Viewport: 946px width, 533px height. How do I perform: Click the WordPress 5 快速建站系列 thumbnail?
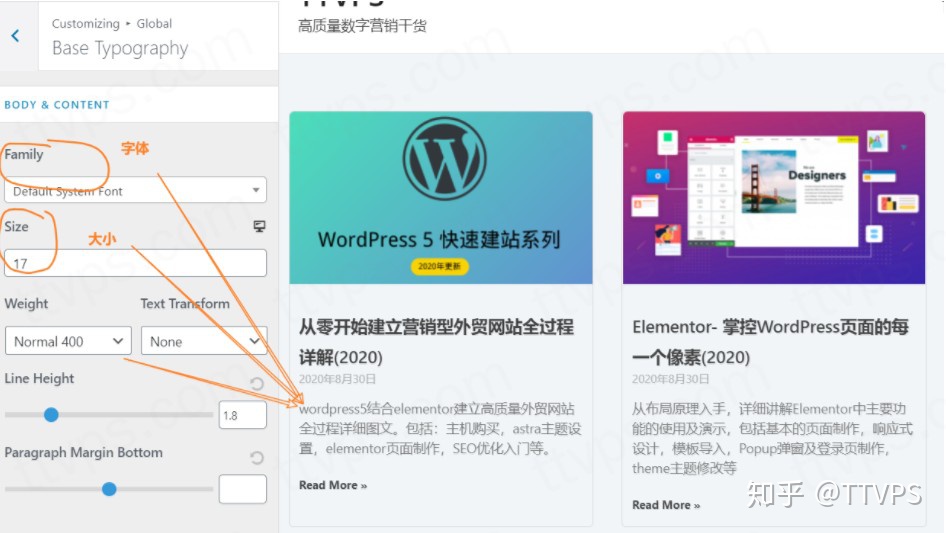pyautogui.click(x=440, y=197)
